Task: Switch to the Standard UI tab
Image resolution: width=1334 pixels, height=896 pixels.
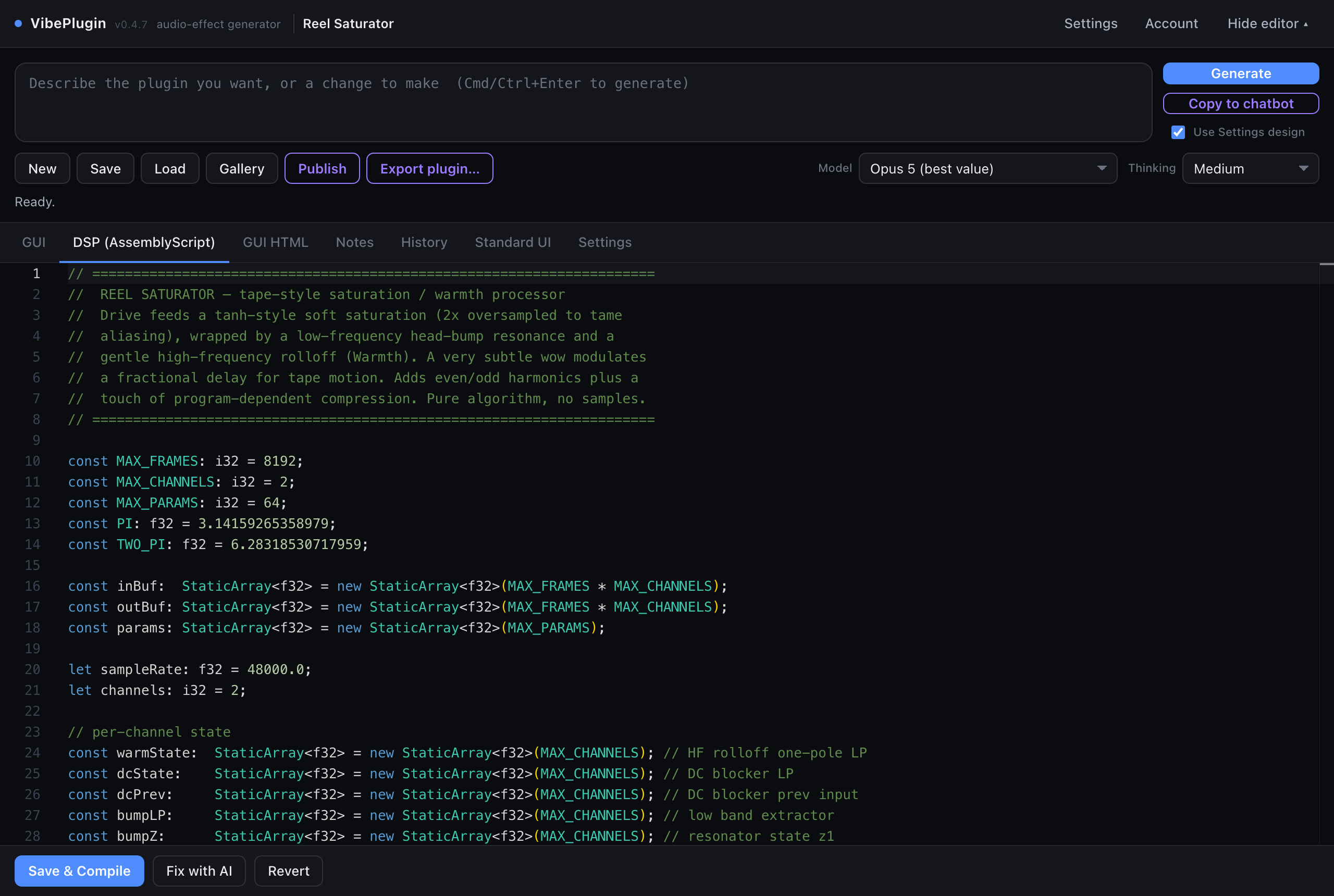Action: pos(513,242)
